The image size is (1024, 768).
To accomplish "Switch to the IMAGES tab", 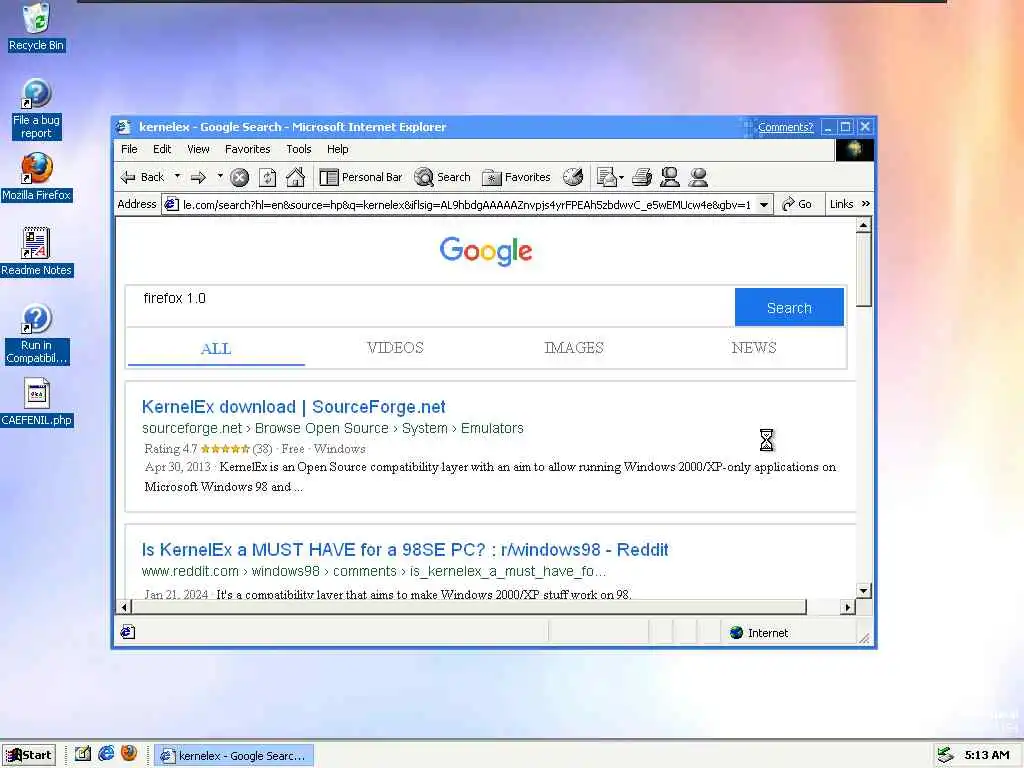I will click(574, 347).
